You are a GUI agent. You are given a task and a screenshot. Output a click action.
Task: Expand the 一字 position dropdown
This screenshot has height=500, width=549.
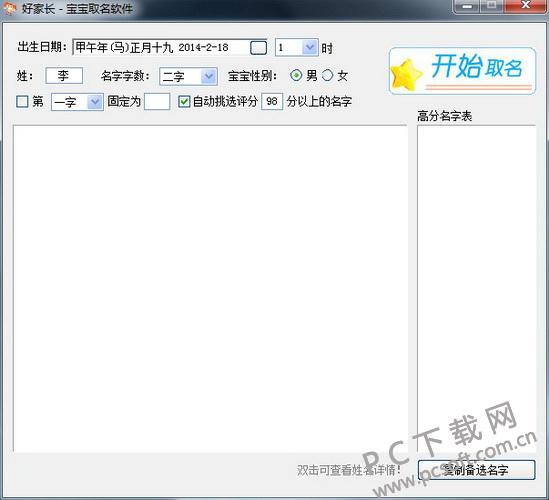[95, 102]
